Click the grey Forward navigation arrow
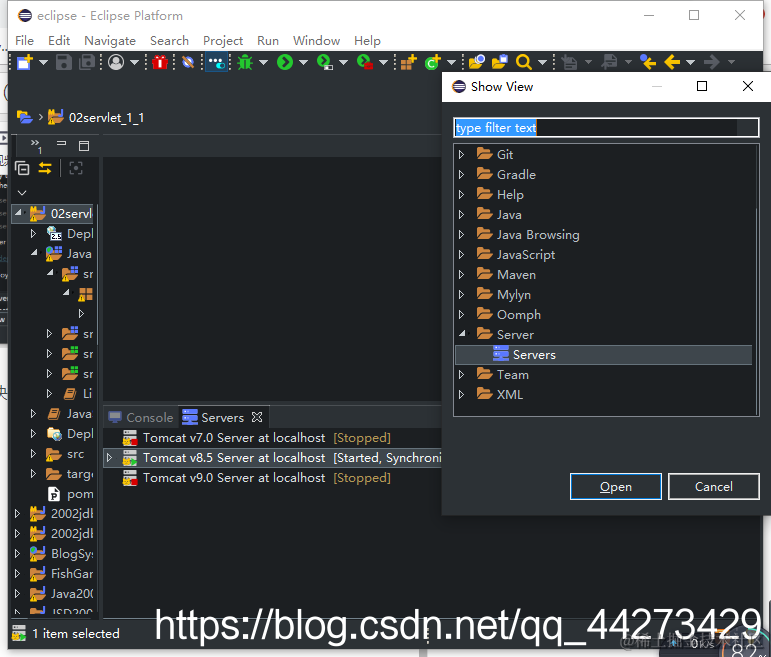The width and height of the screenshot is (771, 657). click(x=712, y=62)
